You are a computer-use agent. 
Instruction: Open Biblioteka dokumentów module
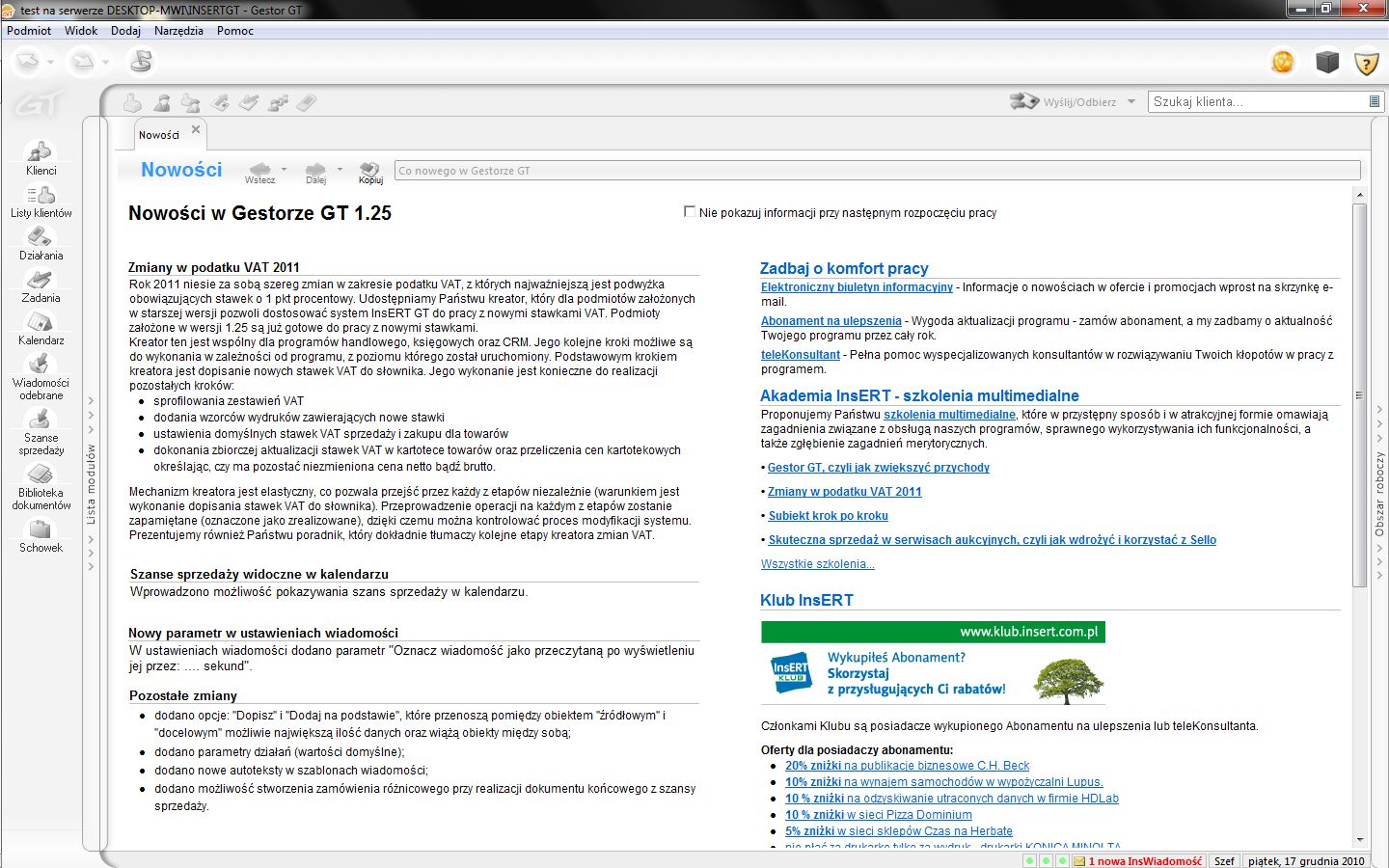coord(41,487)
